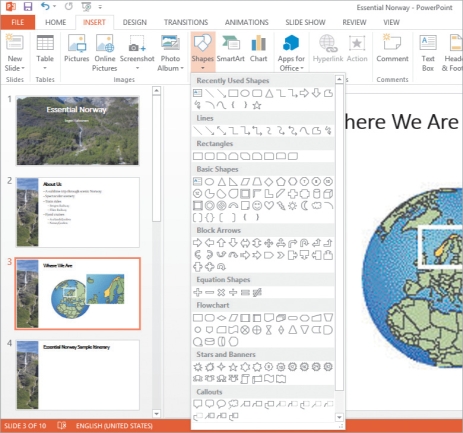This screenshot has width=463, height=433.
Task: Select Quad Arrow in Block Arrows
Action: coord(269,243)
